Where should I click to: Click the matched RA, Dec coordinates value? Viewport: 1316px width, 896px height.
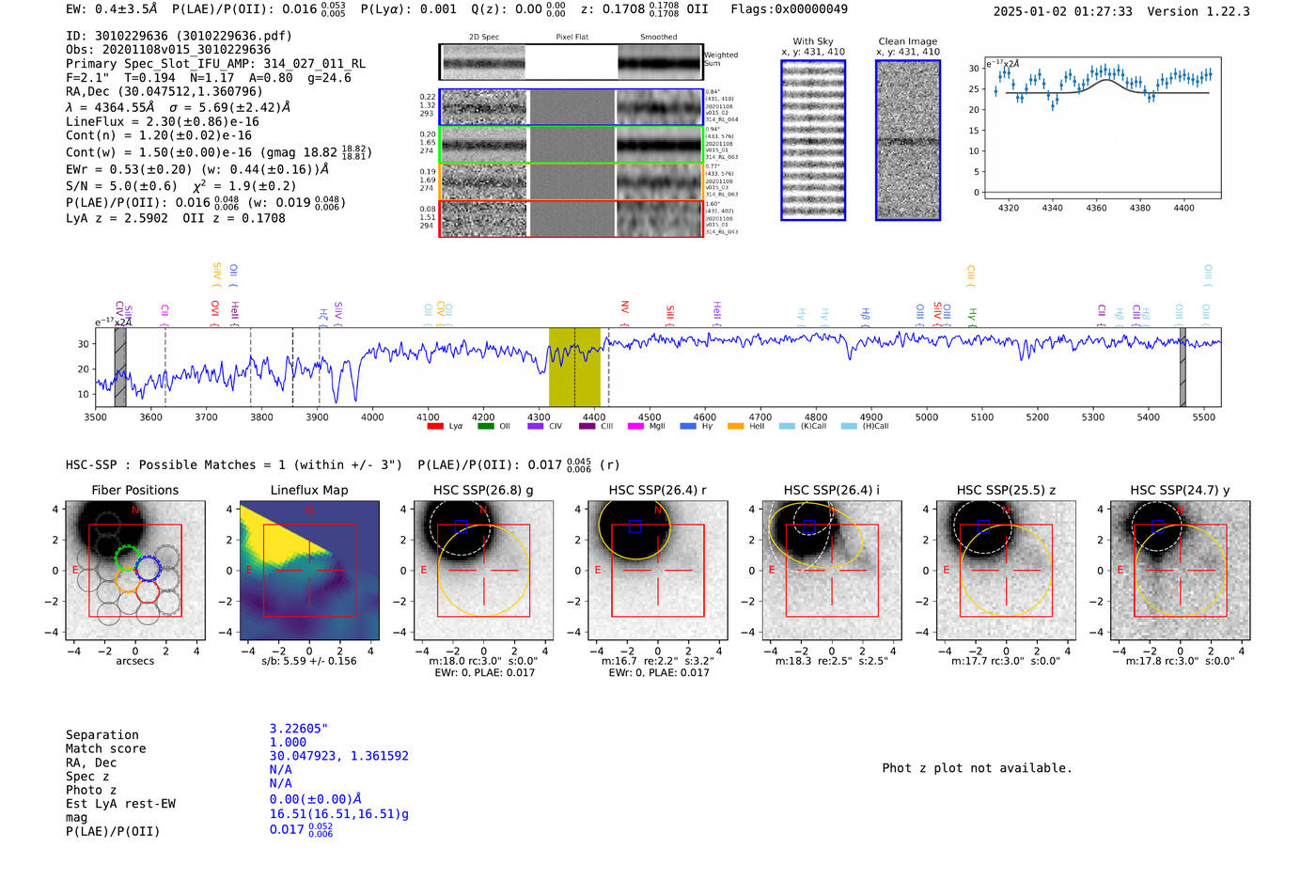(338, 756)
